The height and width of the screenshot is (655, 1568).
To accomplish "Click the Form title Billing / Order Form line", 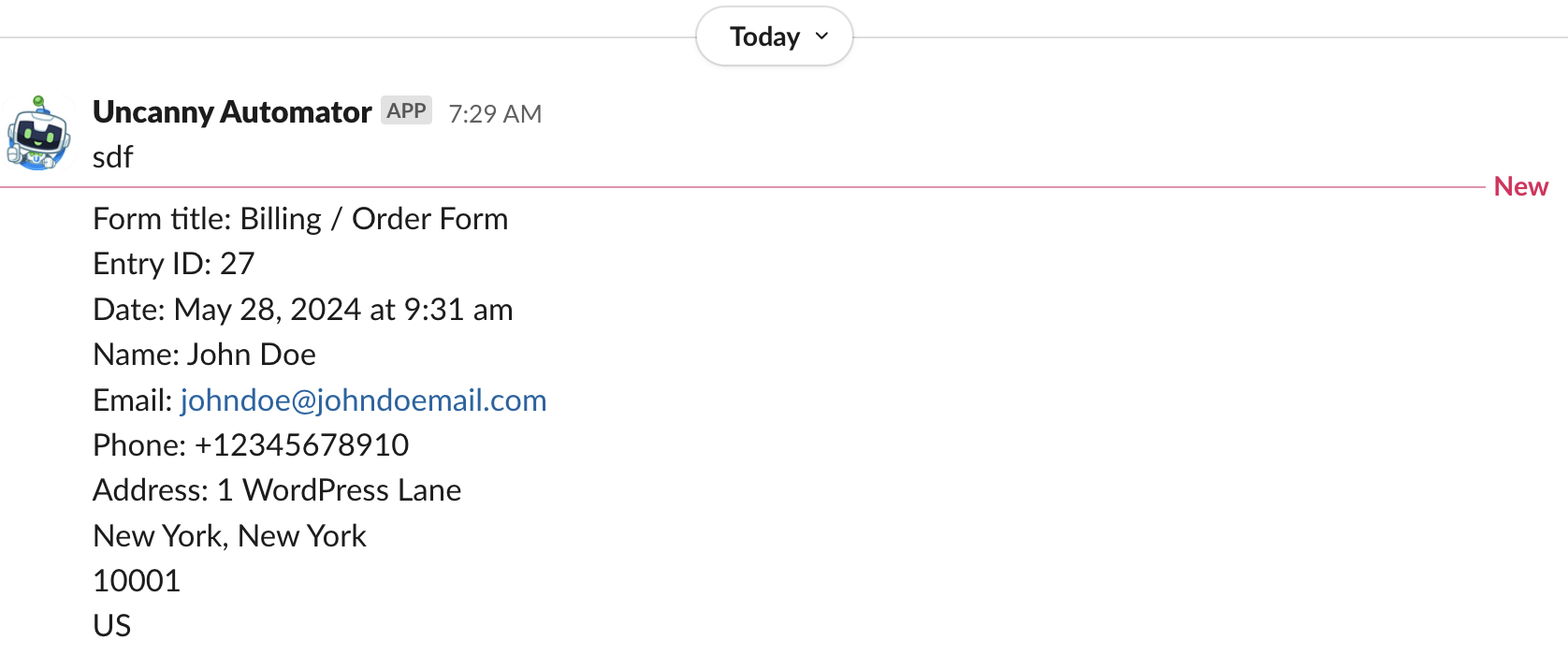I will [300, 219].
